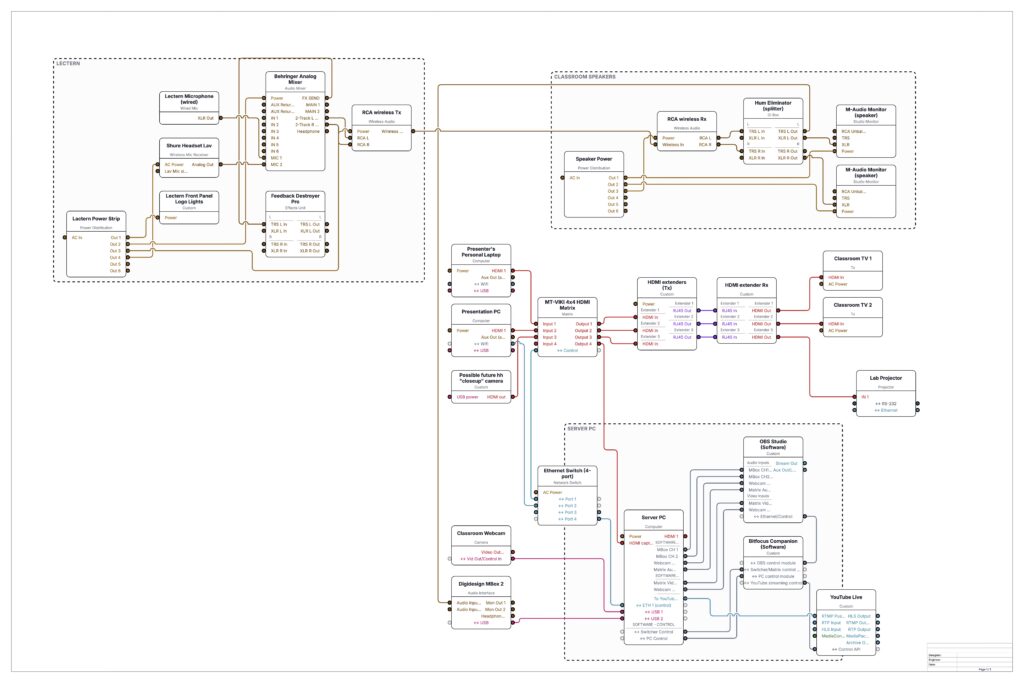Click the Lab Projector block
1024x683 pixels.
886,394
